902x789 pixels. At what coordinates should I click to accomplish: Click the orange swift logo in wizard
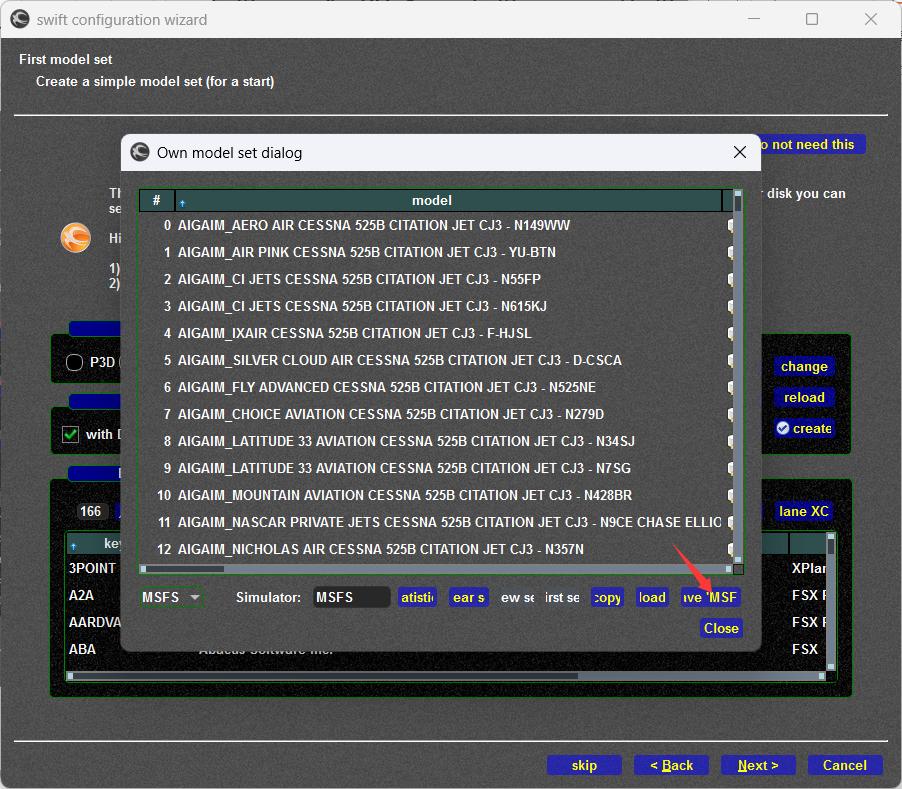pyautogui.click(x=75, y=238)
